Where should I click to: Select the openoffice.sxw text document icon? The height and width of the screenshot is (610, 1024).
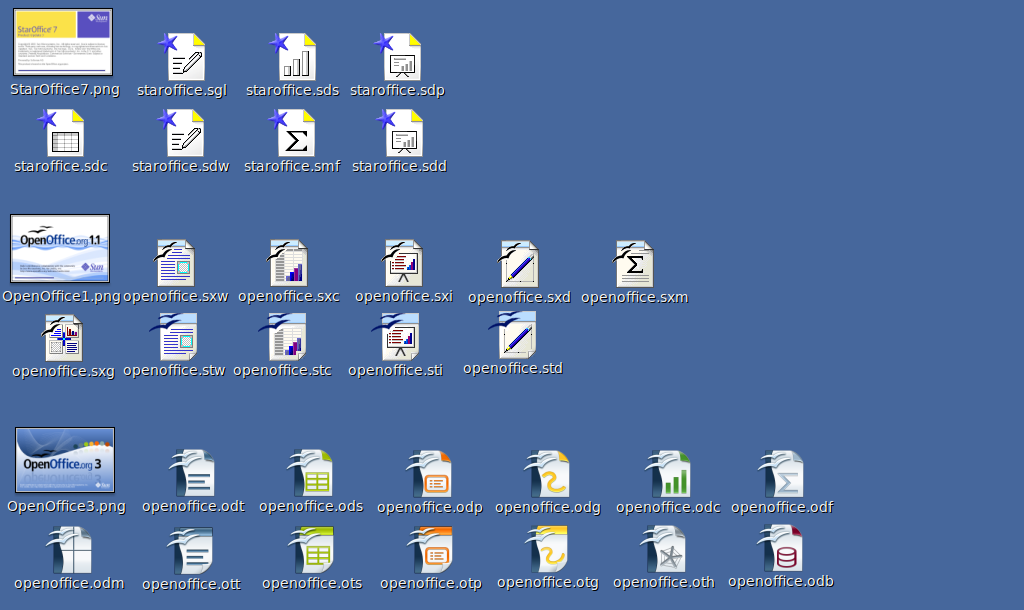pyautogui.click(x=175, y=263)
